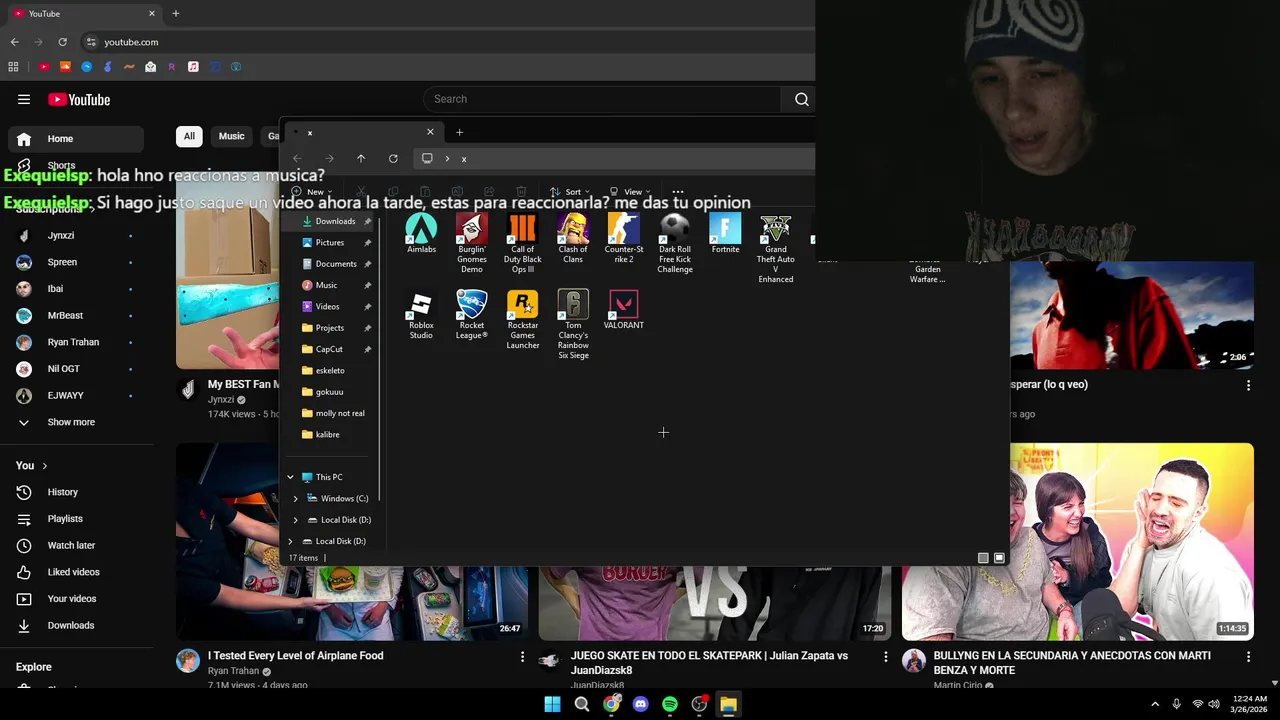
Task: Open the YouTube bookmark in bookmarks bar
Action: [44, 67]
